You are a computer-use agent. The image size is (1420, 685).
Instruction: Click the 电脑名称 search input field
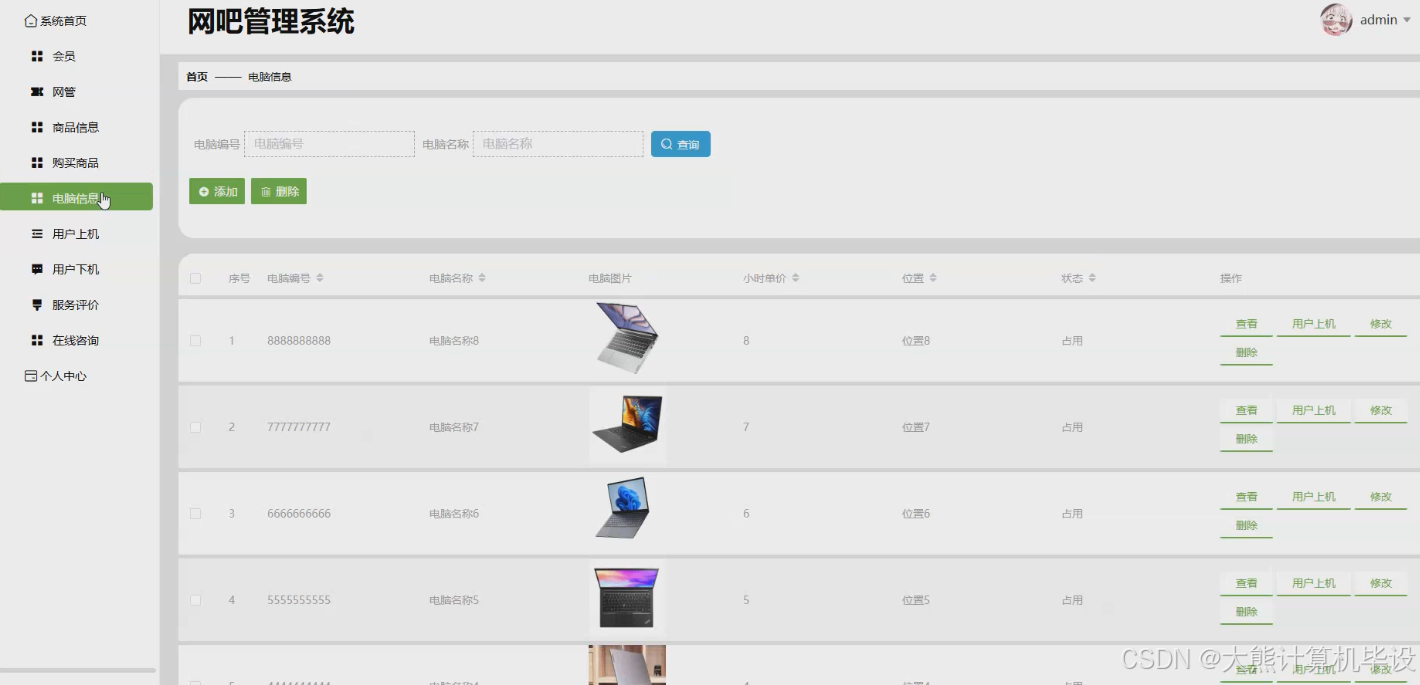click(558, 144)
